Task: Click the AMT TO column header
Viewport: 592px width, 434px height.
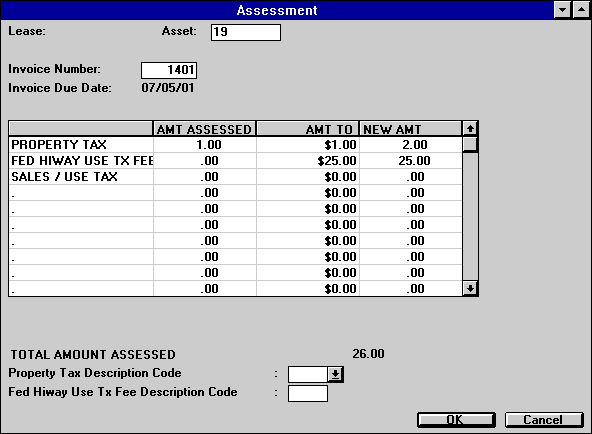Action: click(308, 129)
